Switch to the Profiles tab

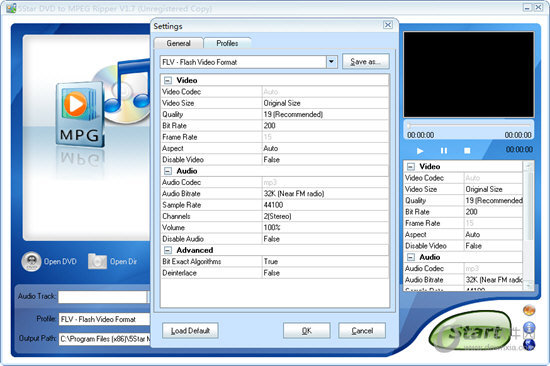[x=227, y=43]
